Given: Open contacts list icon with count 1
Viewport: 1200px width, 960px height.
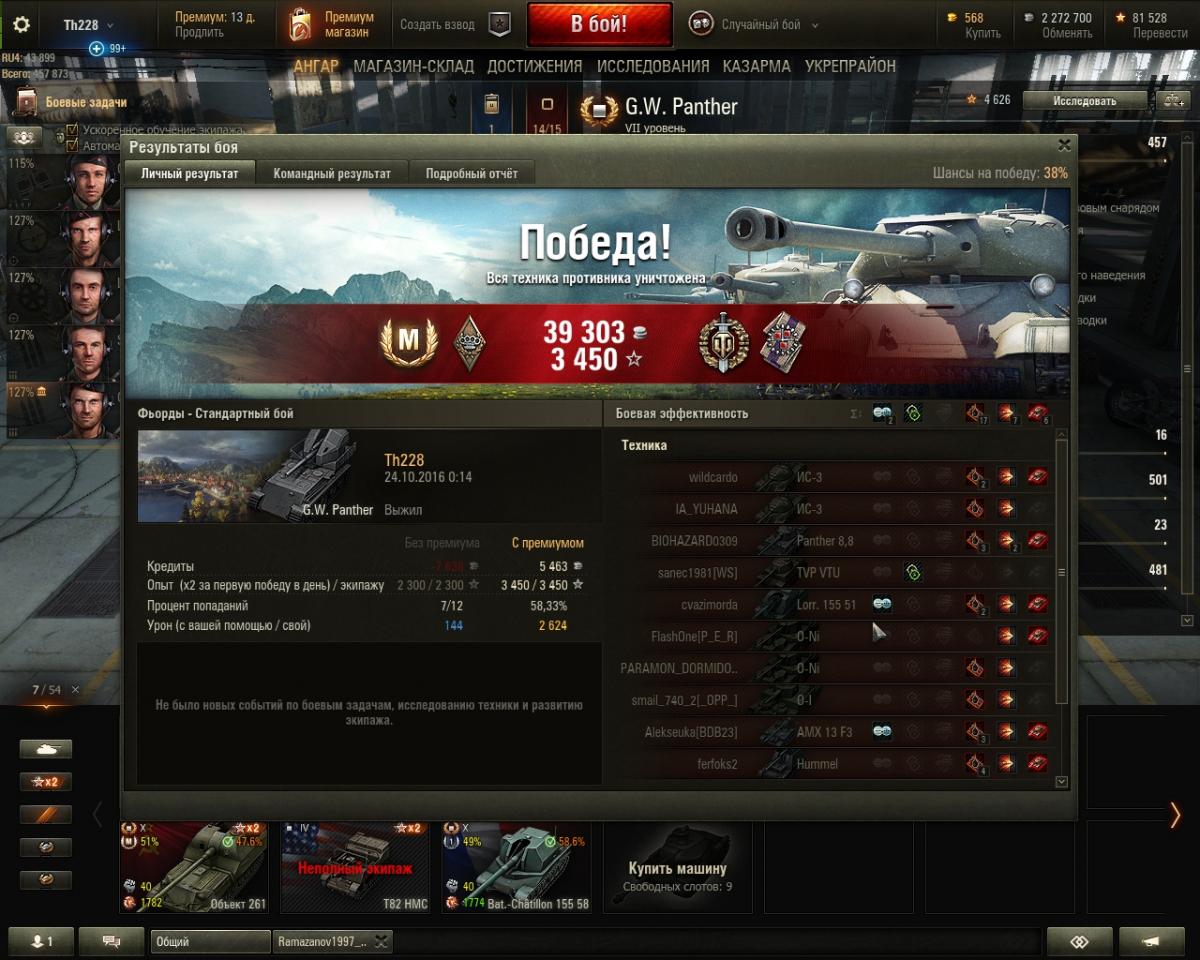Looking at the screenshot, I should [41, 941].
